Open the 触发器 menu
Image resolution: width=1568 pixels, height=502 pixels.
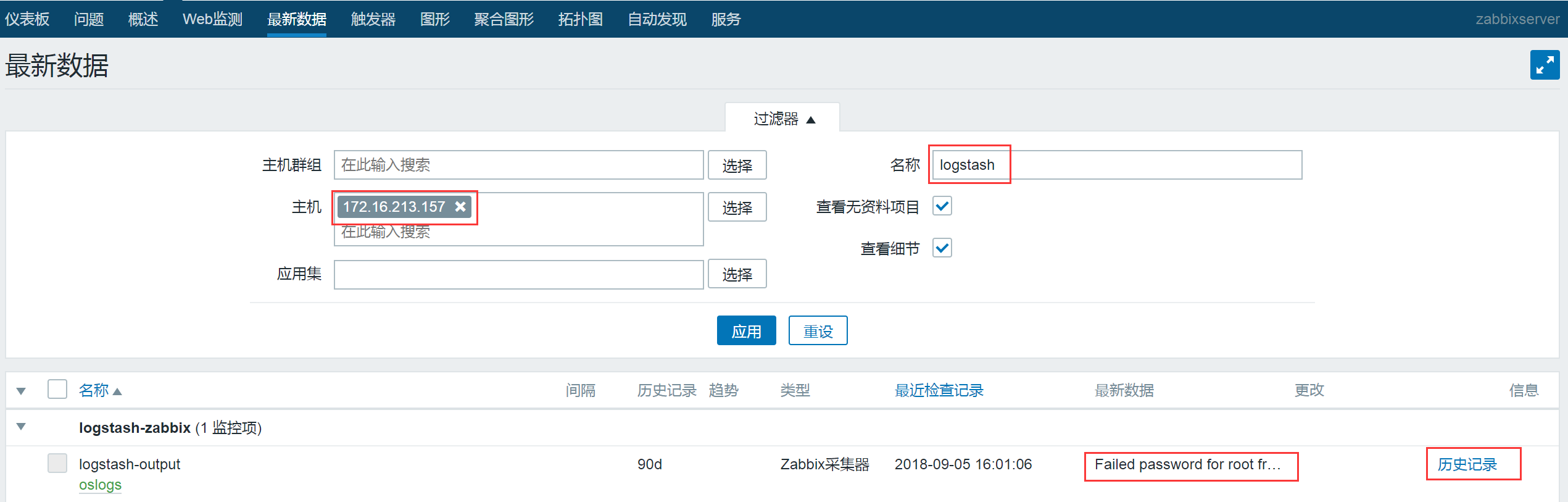(373, 19)
